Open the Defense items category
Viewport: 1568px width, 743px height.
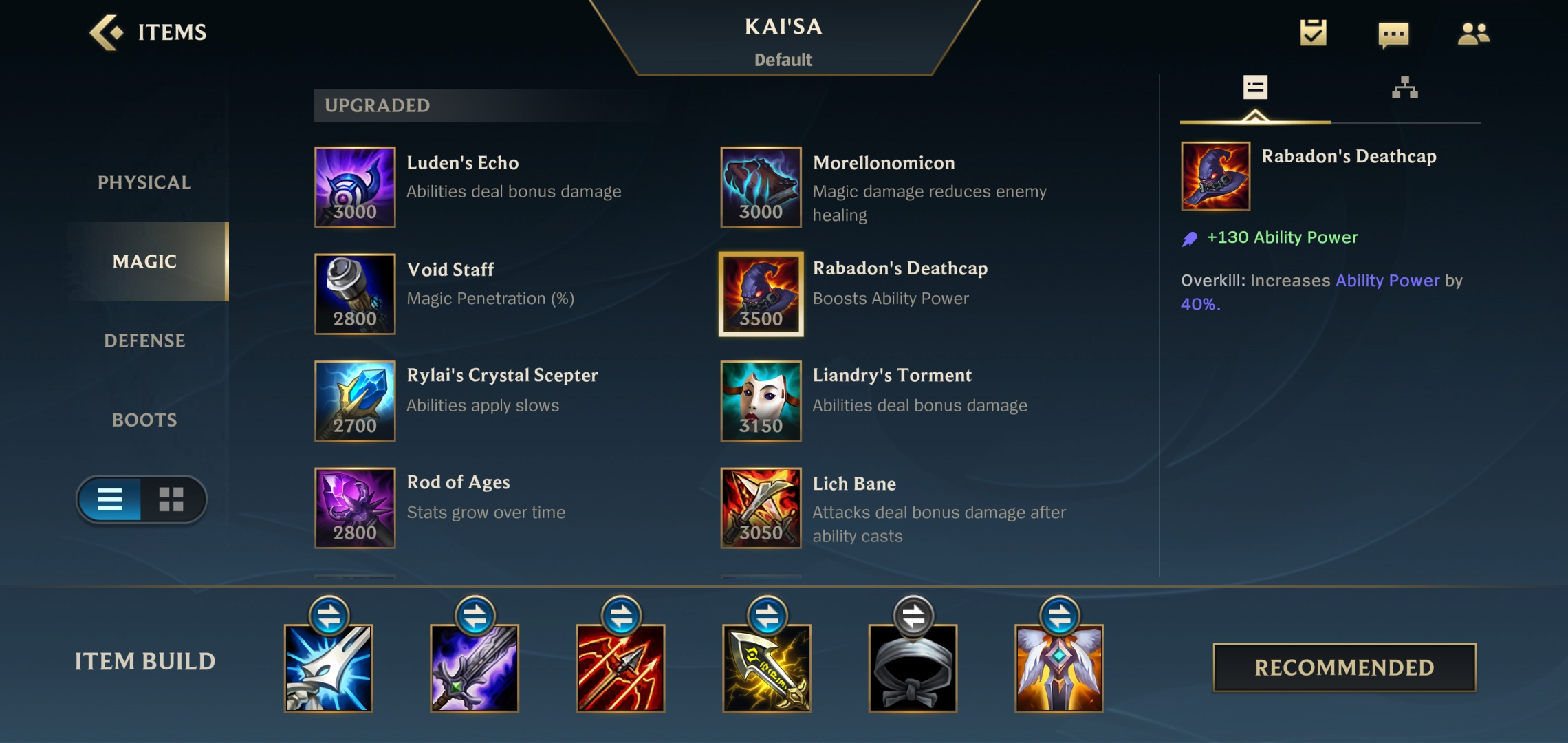pos(144,341)
